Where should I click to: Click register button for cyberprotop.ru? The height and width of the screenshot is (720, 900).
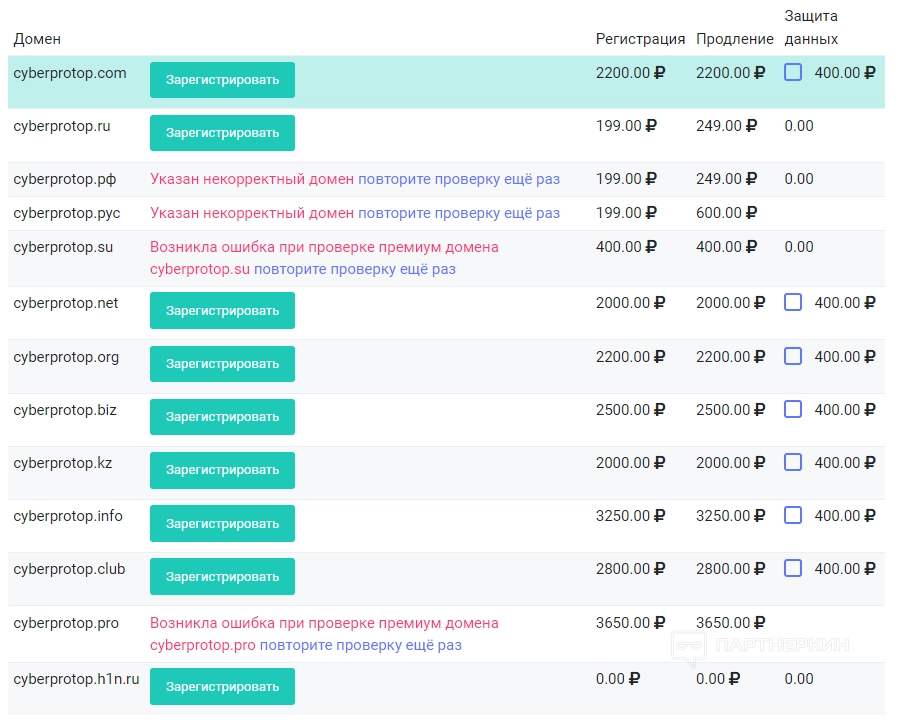222,133
